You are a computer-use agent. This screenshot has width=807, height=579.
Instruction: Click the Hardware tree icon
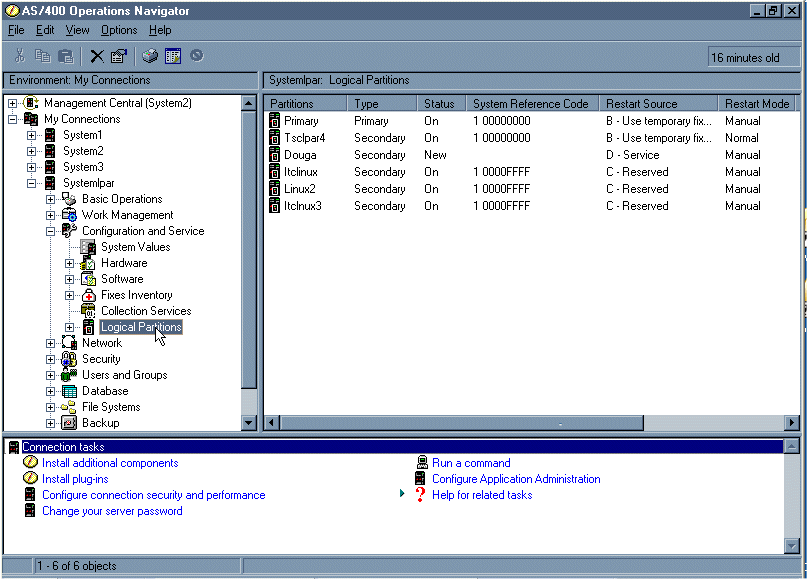pyautogui.click(x=88, y=263)
